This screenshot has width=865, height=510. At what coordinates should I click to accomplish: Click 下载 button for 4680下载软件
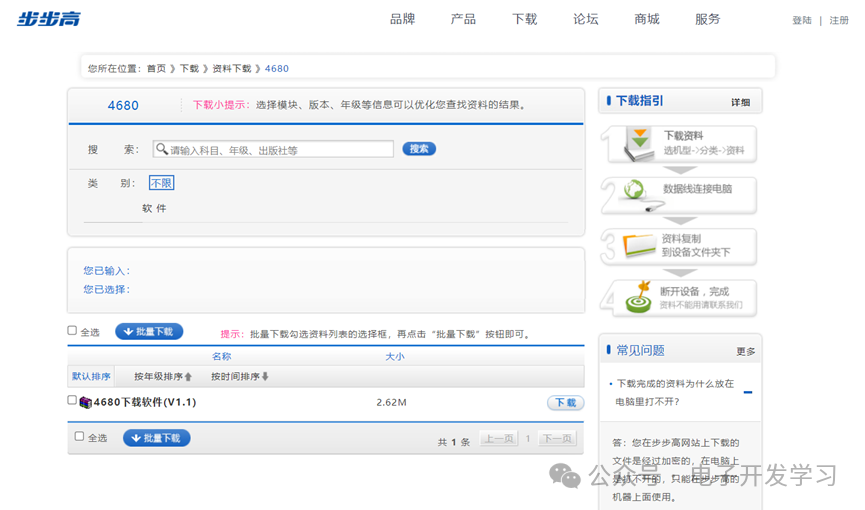[565, 403]
